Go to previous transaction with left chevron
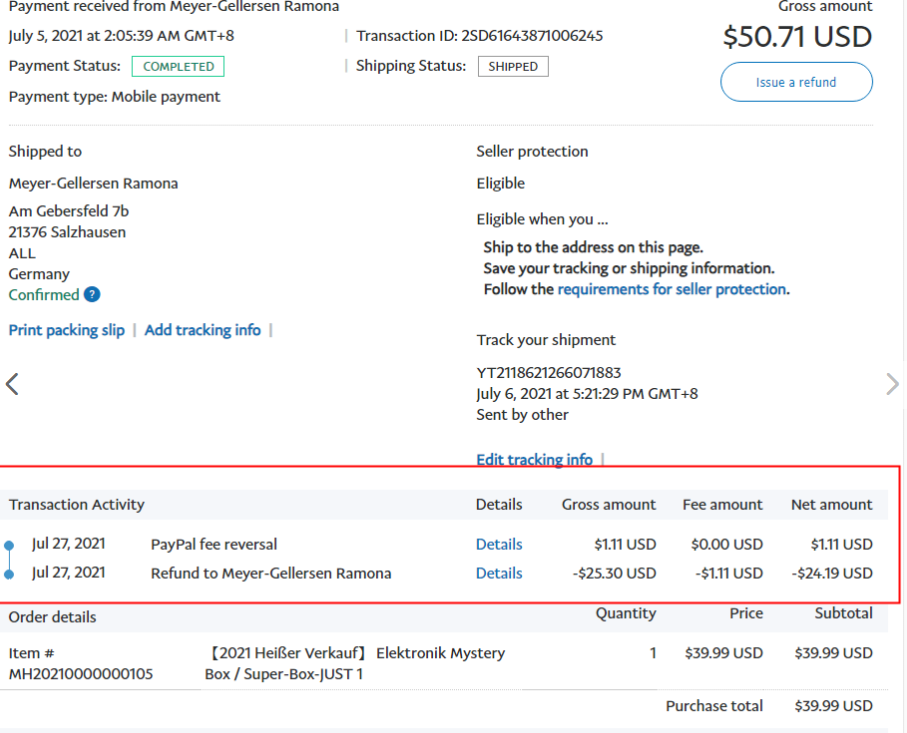Image resolution: width=907 pixels, height=733 pixels. click(x=12, y=384)
